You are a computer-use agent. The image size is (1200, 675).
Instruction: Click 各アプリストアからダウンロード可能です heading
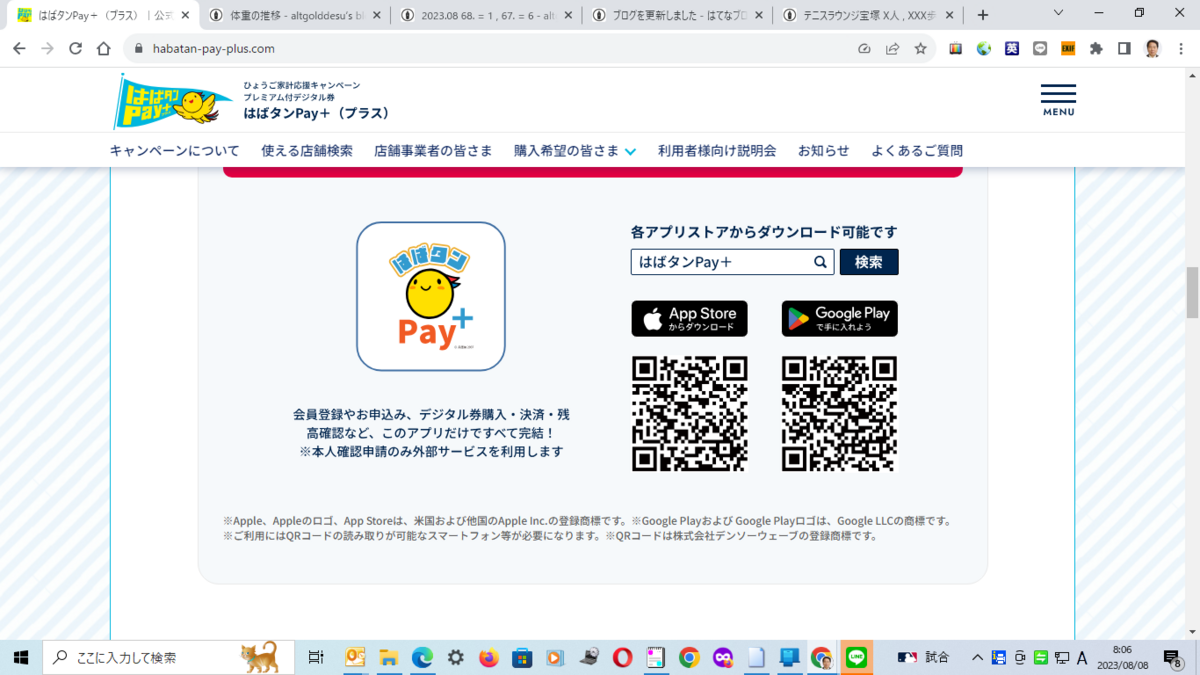click(x=764, y=232)
